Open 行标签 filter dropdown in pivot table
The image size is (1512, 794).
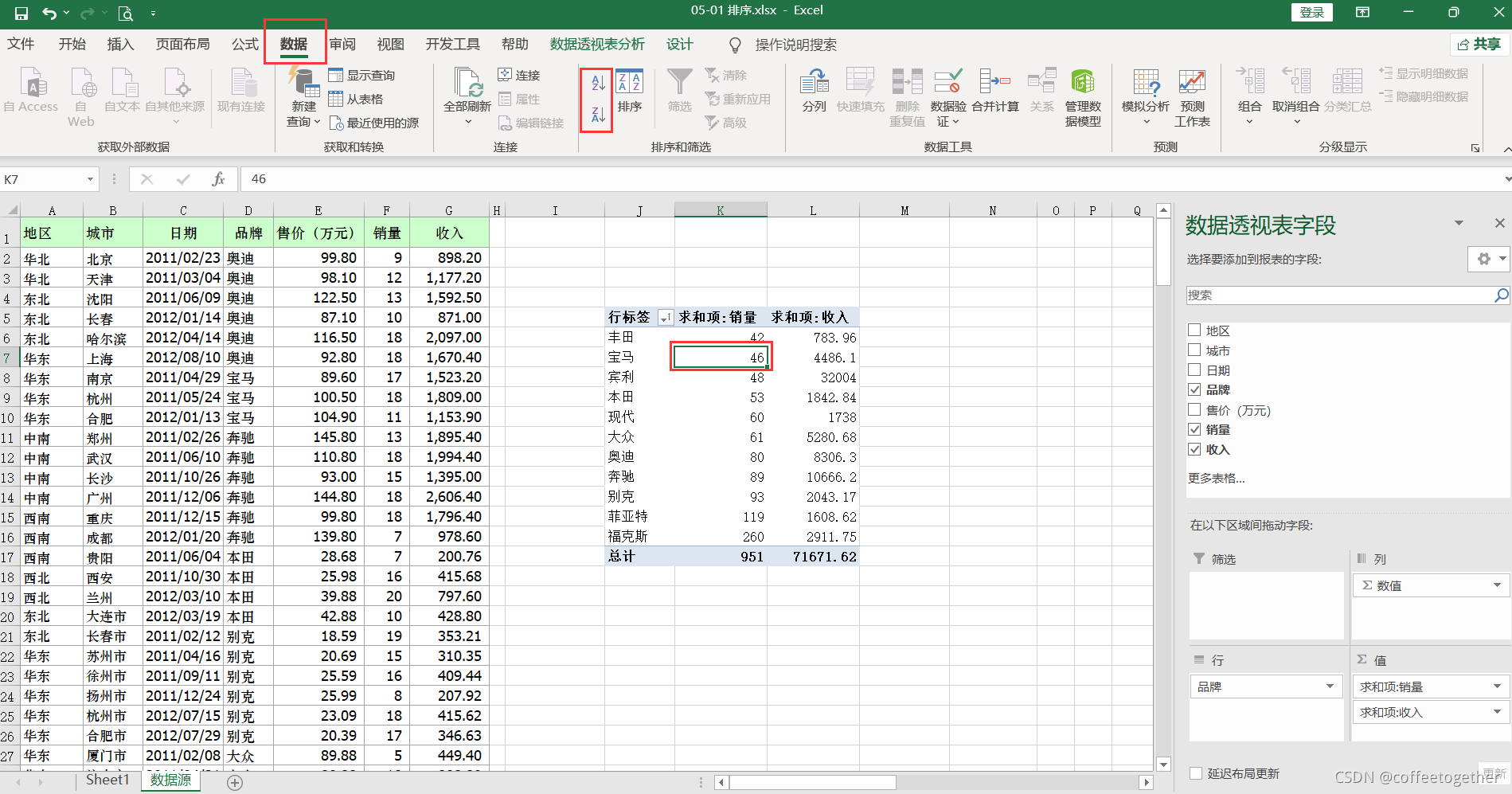tap(665, 318)
